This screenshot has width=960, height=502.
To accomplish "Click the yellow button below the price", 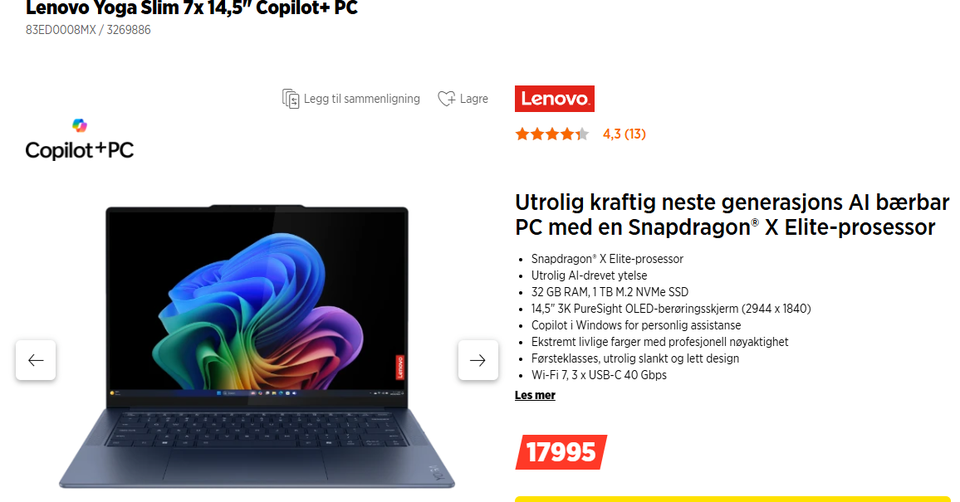I will [732, 499].
